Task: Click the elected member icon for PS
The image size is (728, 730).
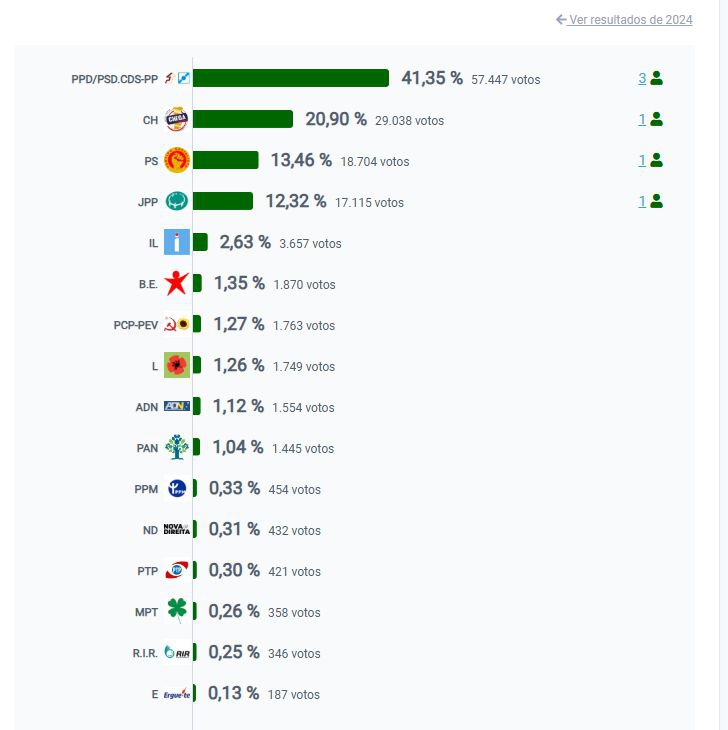Action: tap(657, 160)
